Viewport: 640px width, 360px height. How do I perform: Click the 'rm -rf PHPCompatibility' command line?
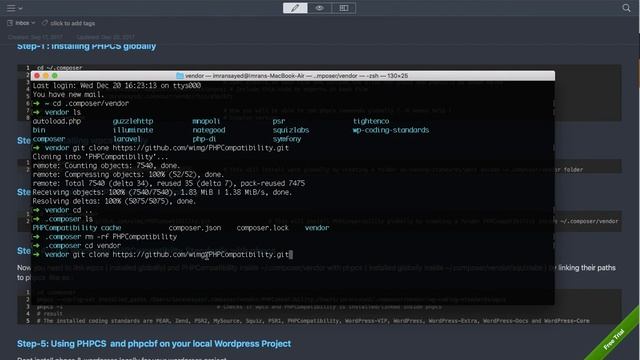pyautogui.click(x=105, y=237)
